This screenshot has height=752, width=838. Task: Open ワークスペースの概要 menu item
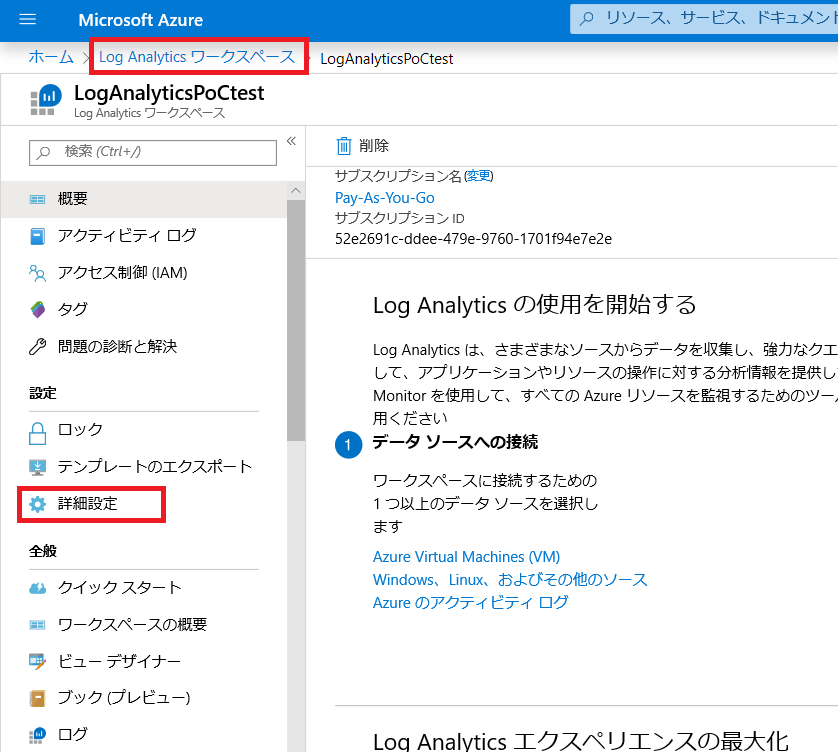(144, 624)
